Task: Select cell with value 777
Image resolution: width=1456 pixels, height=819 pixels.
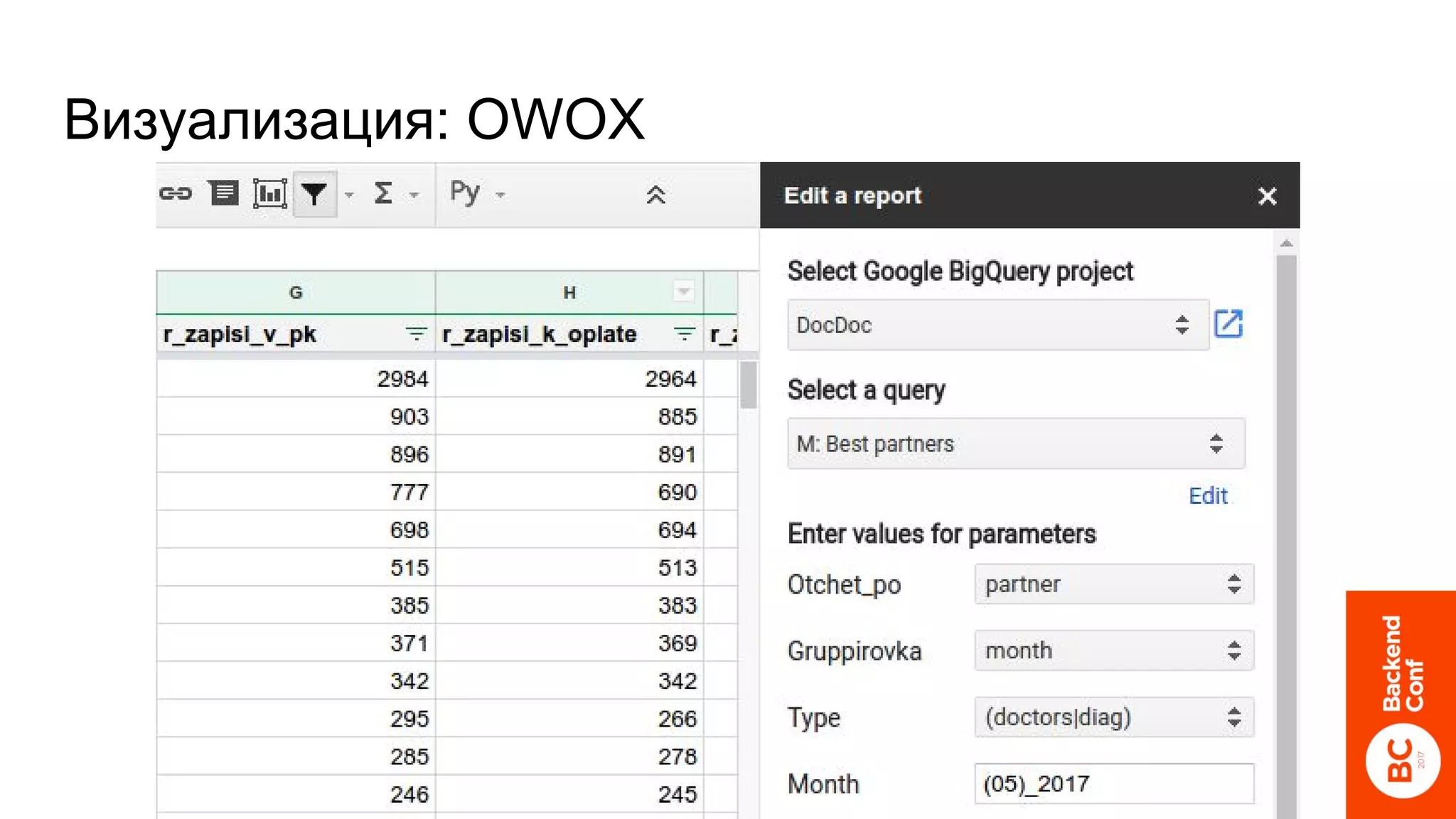Action: click(x=296, y=491)
